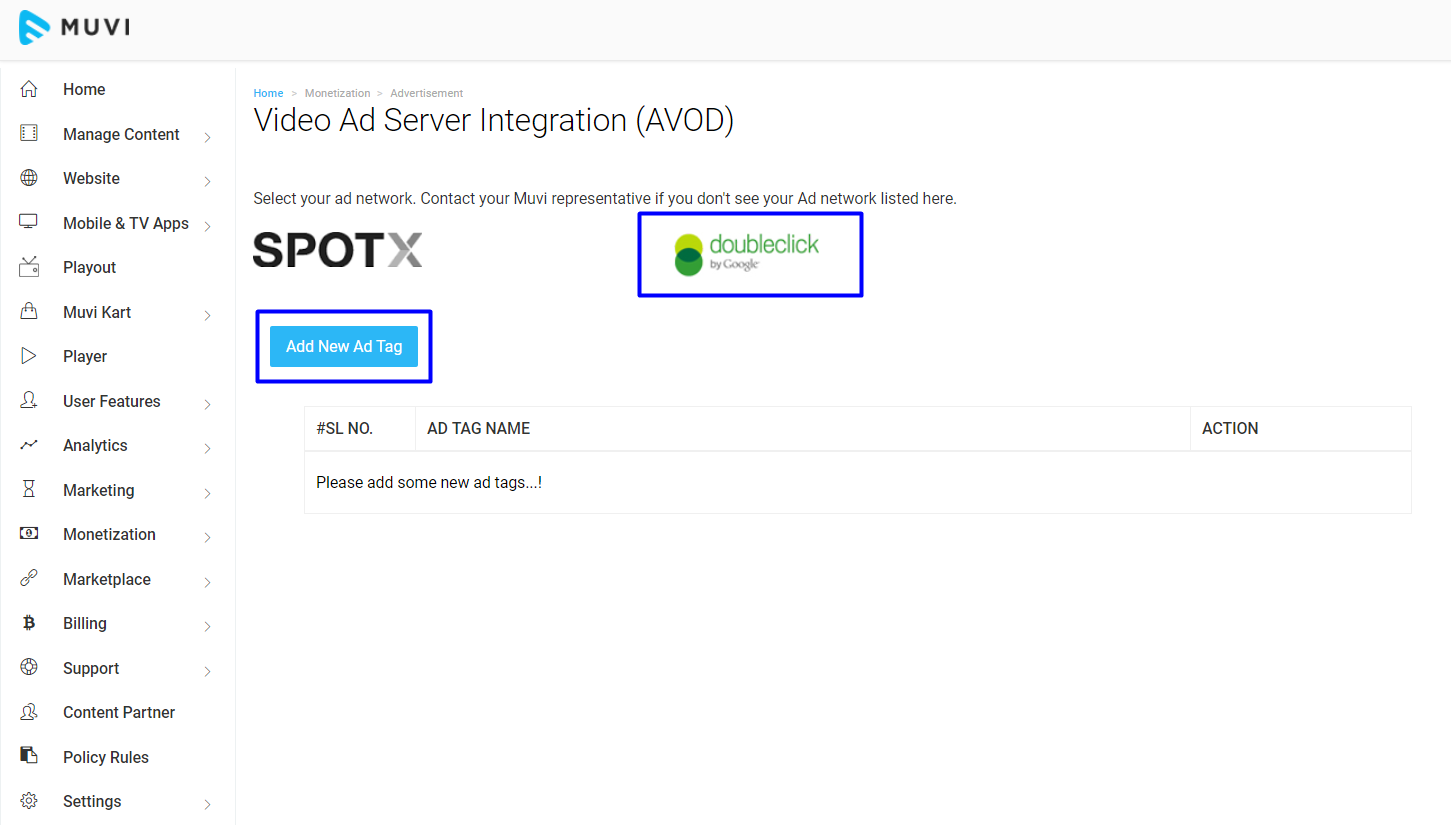Screen dimensions: 1451x825
Task: Expand the Manage Content submenu arrow
Action: tap(208, 137)
